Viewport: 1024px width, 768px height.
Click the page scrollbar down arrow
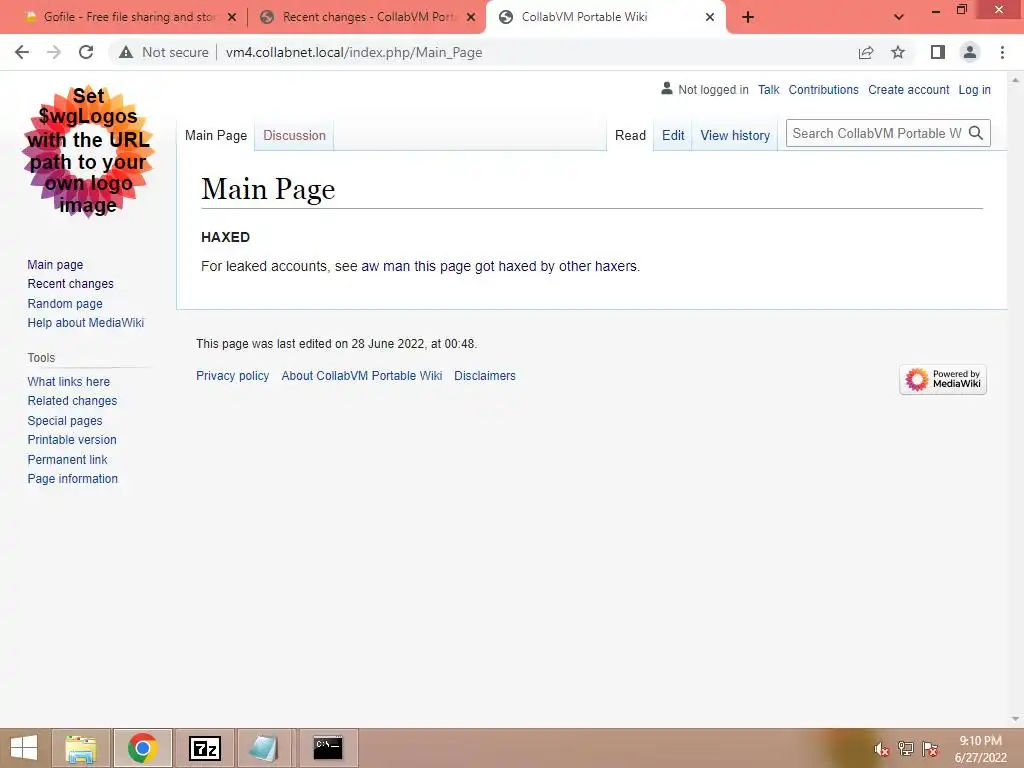tap(1016, 719)
